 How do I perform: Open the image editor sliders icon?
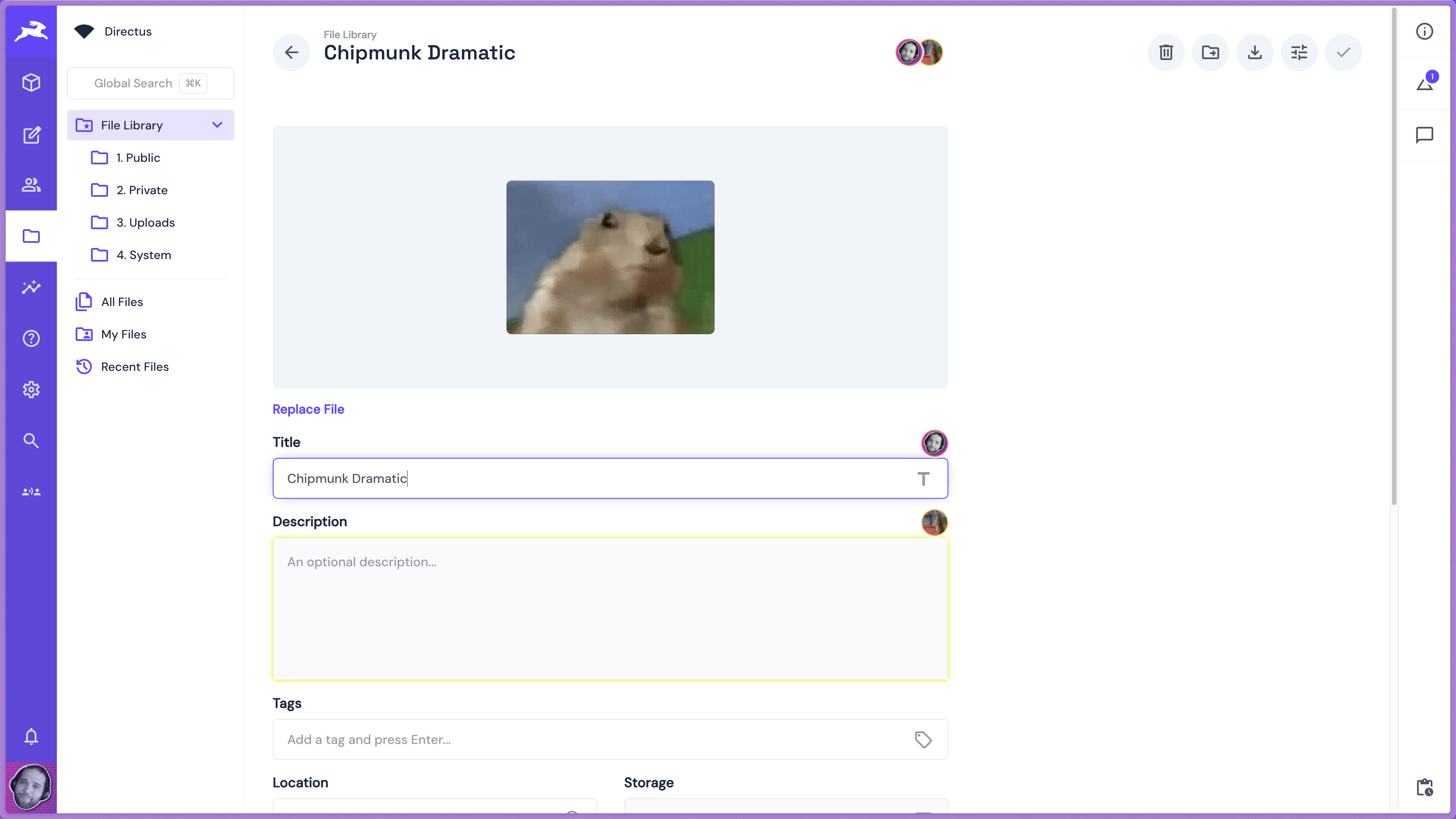pos(1299,53)
